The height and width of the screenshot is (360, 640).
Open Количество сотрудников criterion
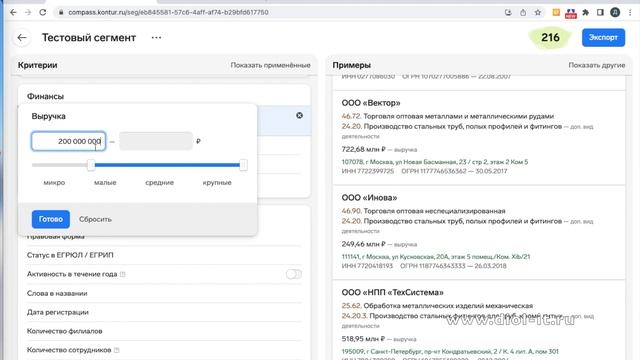pos(164,350)
